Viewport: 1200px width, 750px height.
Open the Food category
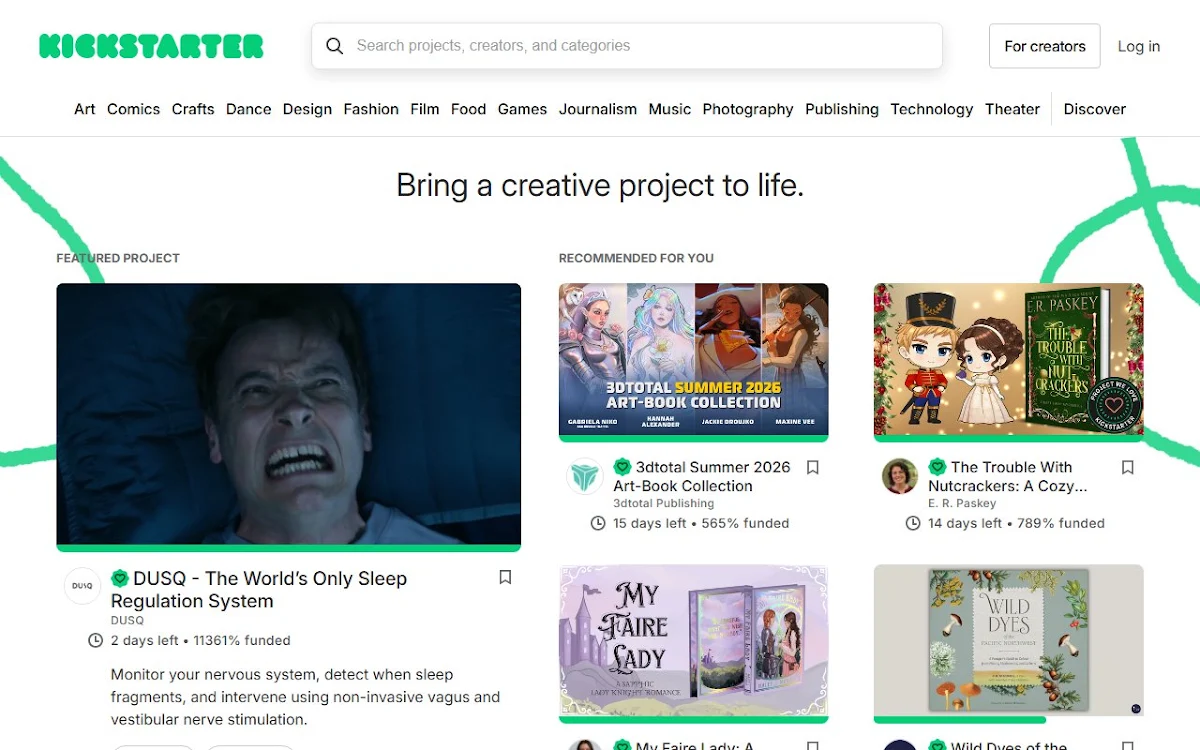click(x=468, y=109)
